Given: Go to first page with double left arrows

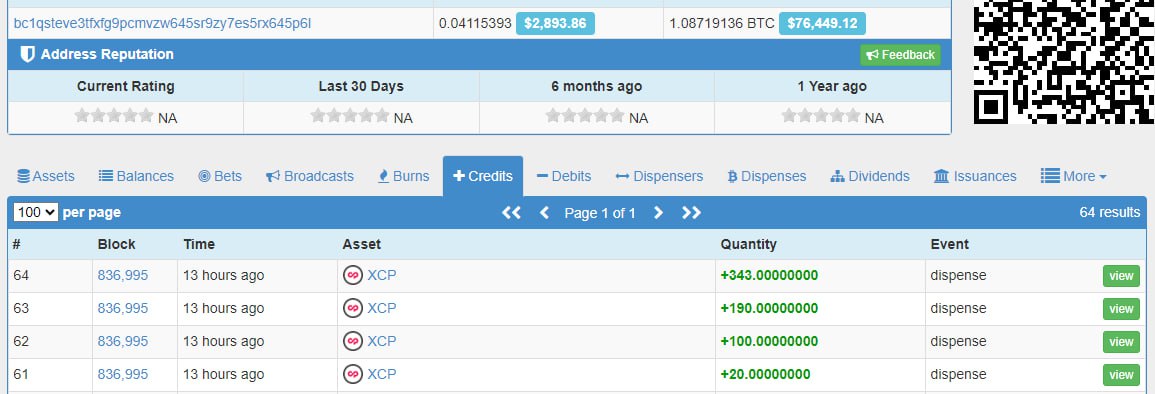Looking at the screenshot, I should pyautogui.click(x=511, y=213).
